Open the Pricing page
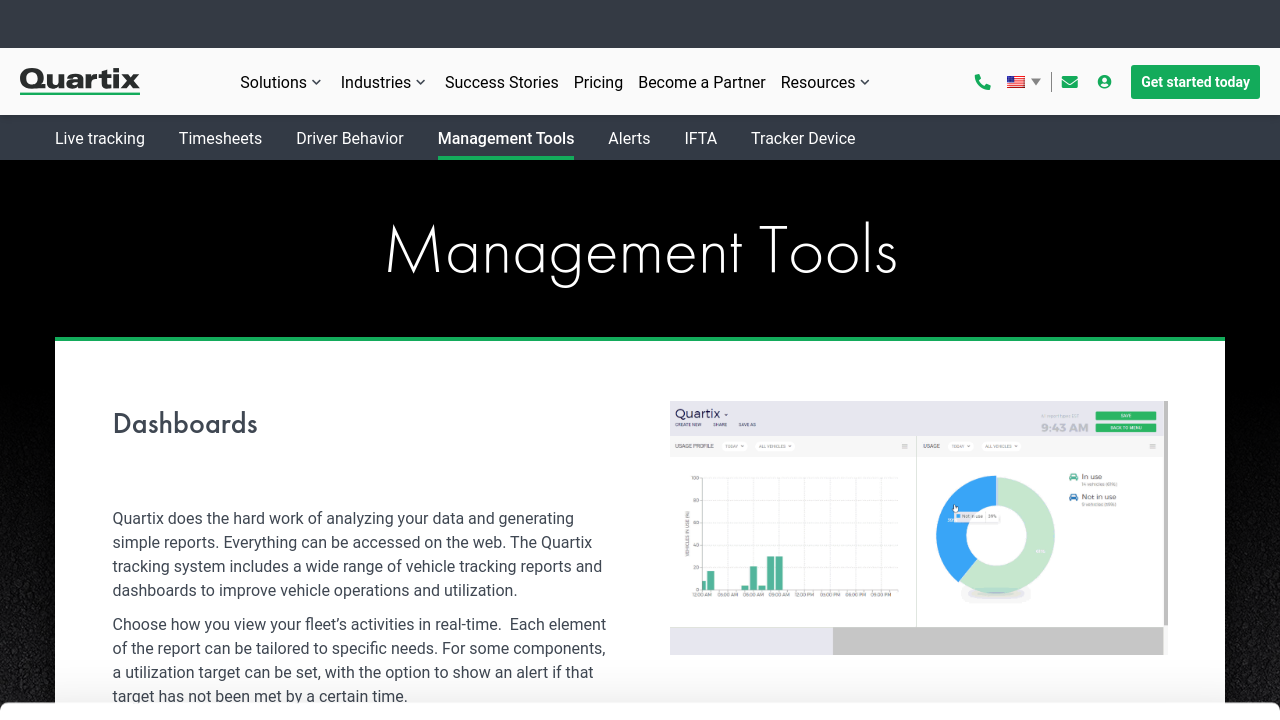This screenshot has width=1280, height=720. (x=598, y=82)
